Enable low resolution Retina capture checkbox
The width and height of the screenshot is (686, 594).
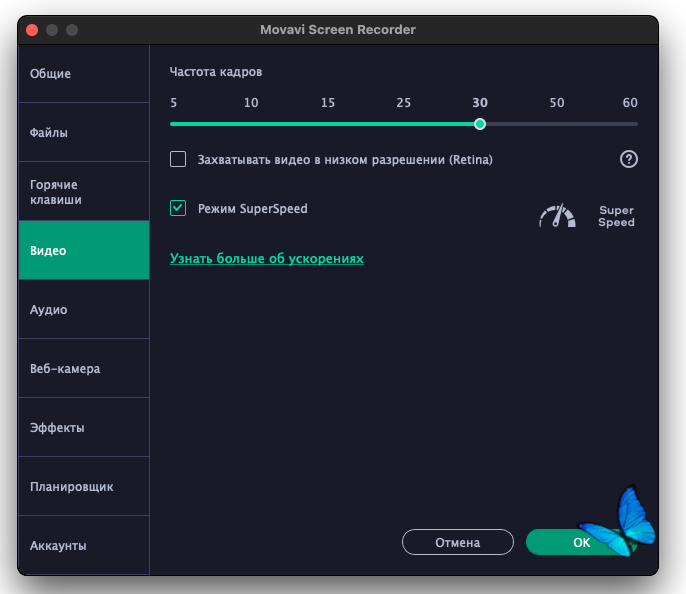[178, 159]
